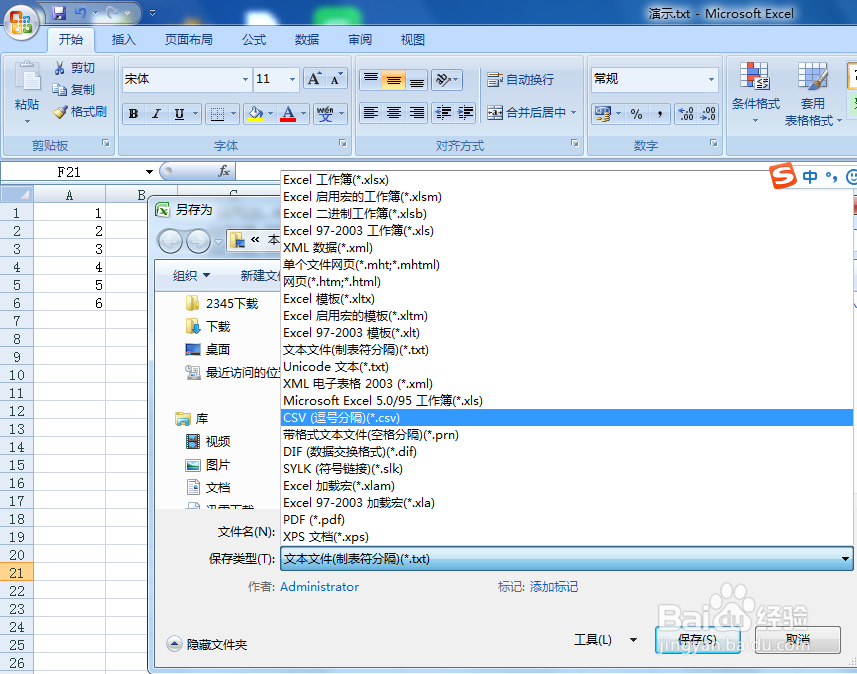
Task: Click Add Tag (添加标记) link
Action: pos(554,587)
